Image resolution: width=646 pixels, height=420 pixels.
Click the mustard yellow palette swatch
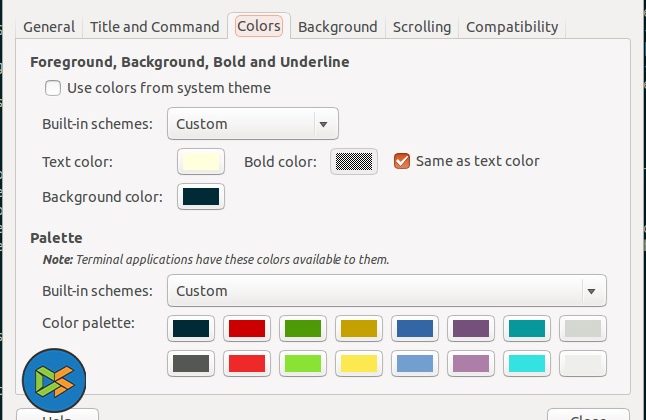click(357, 328)
